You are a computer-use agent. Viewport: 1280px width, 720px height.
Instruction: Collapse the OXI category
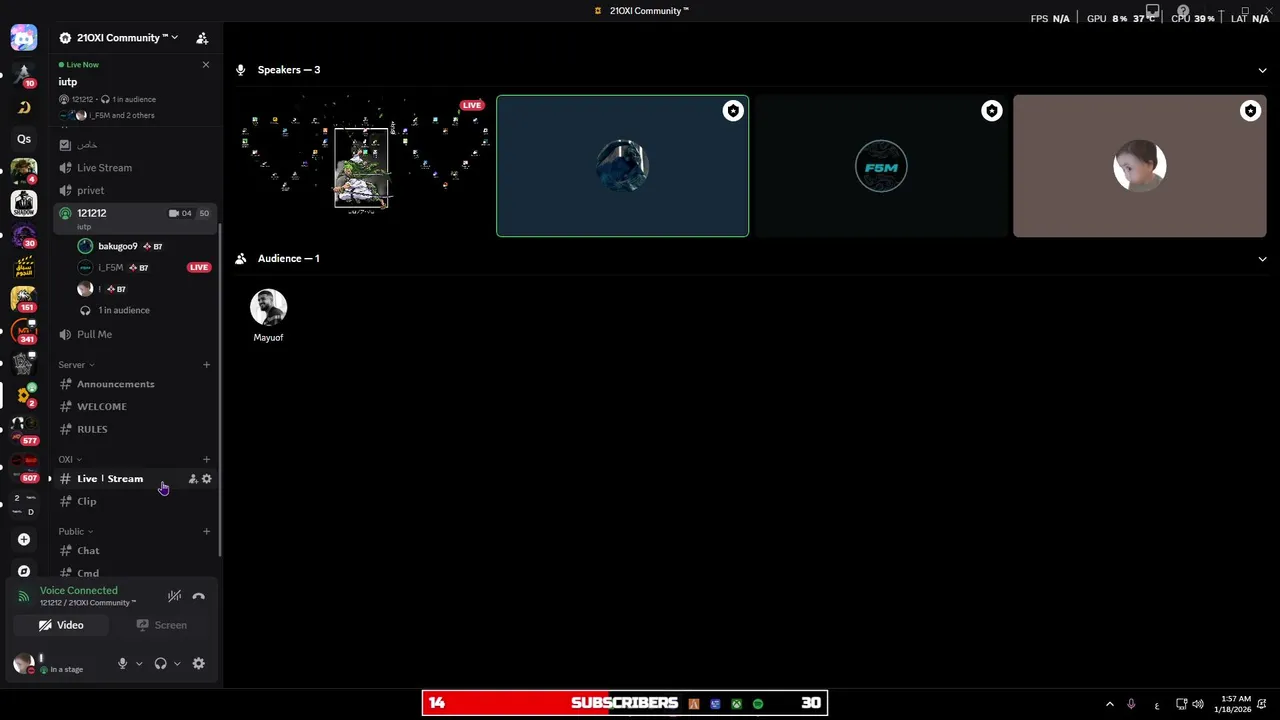[x=70, y=460]
